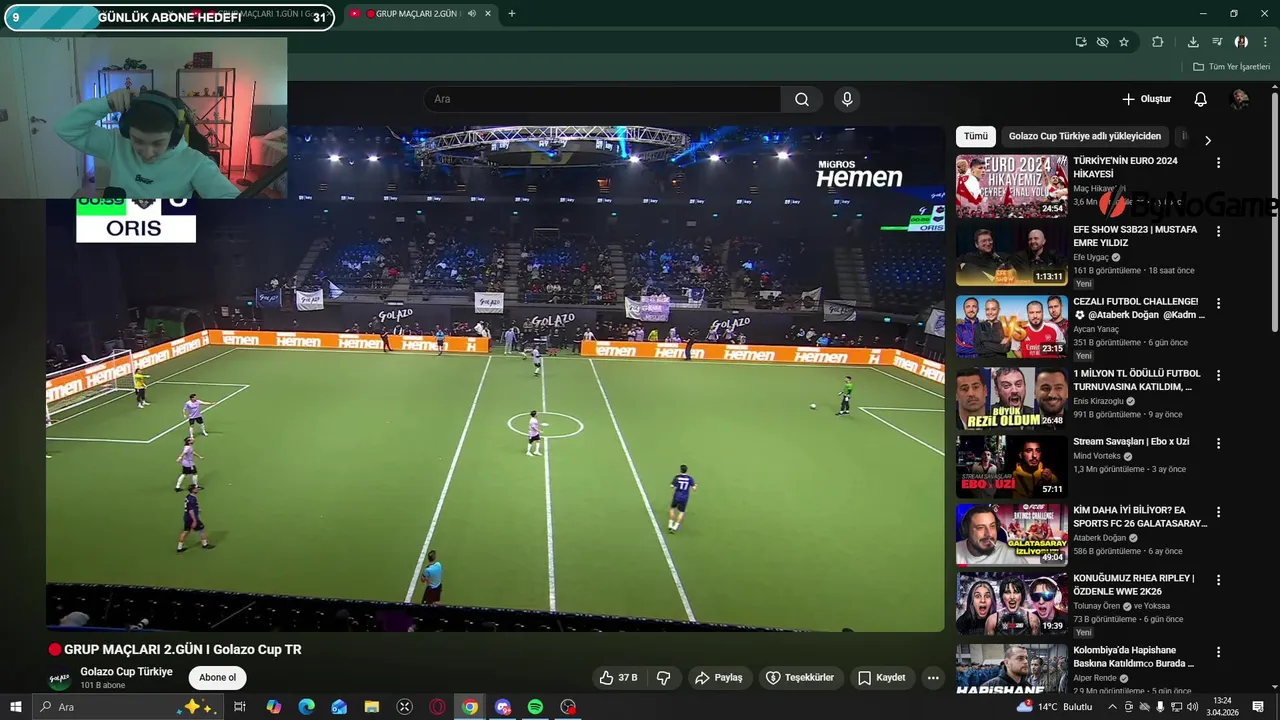Open EFE SHOW S3B23 video thumbnail
Viewport: 1280px width, 720px height.
tap(1011, 254)
